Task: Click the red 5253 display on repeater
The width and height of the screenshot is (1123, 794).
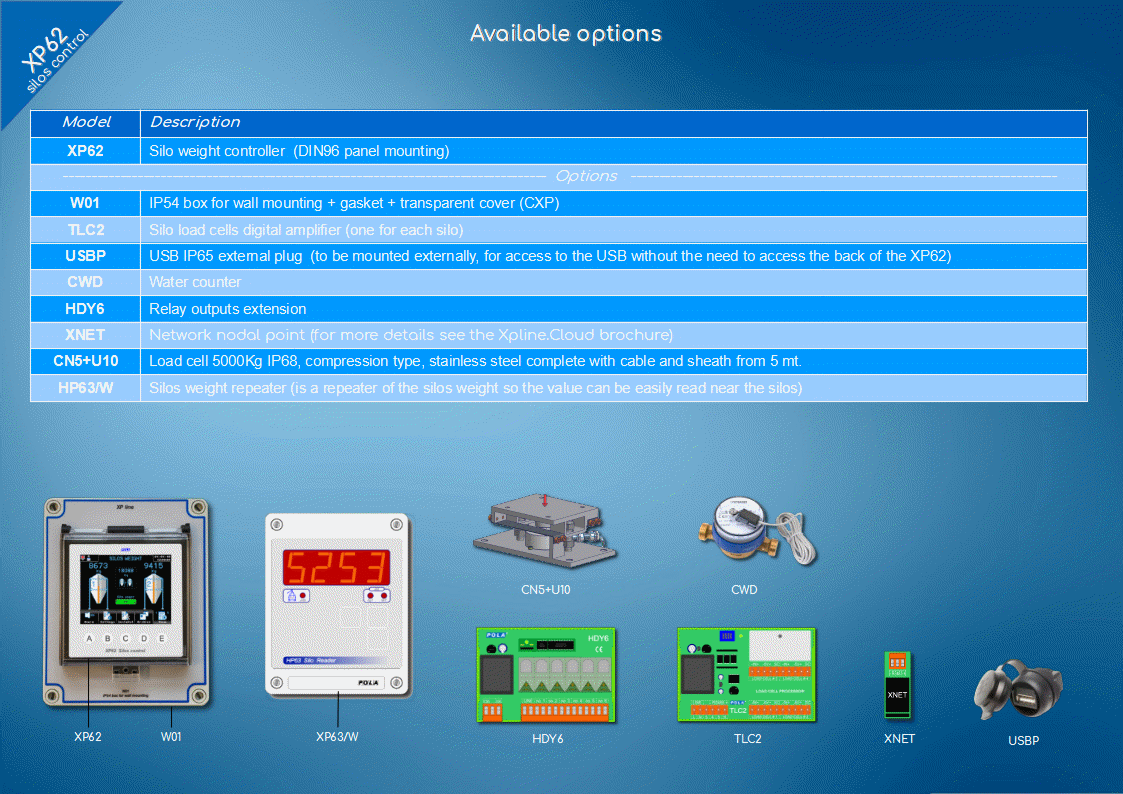Action: tap(336, 567)
